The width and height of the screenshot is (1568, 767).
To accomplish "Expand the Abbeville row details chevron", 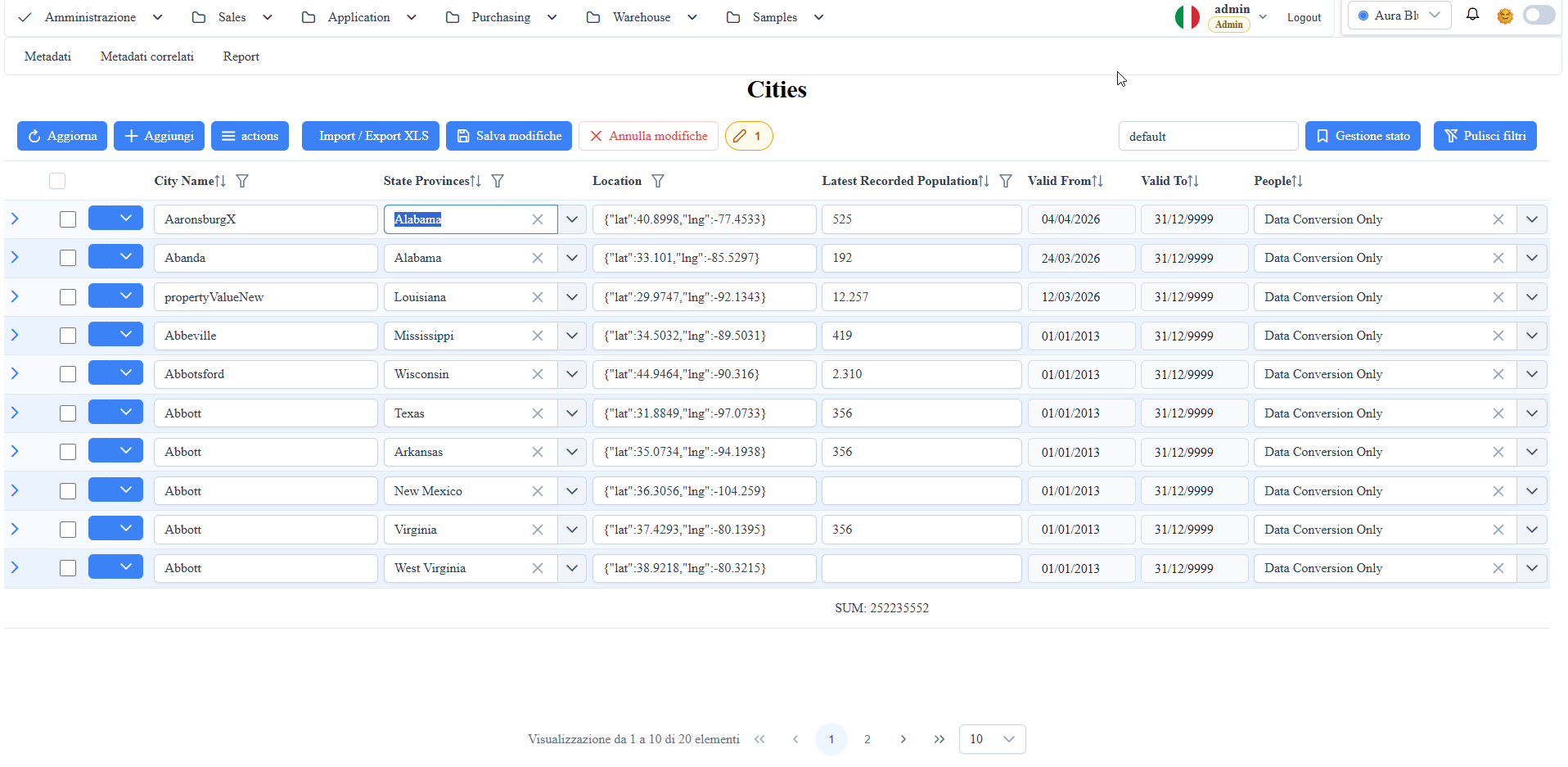I will 15,335.
